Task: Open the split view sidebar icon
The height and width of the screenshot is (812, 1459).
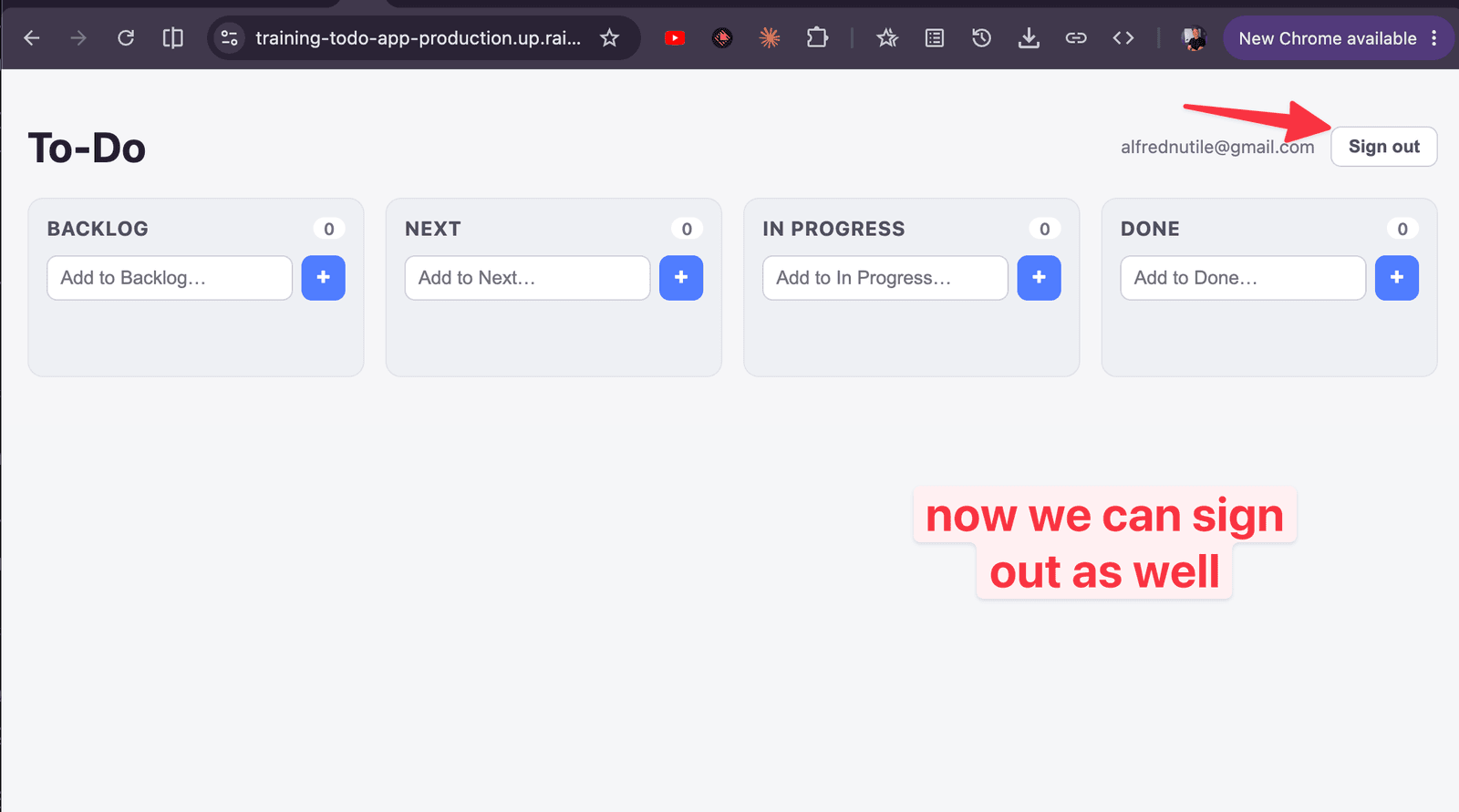Action: (172, 38)
